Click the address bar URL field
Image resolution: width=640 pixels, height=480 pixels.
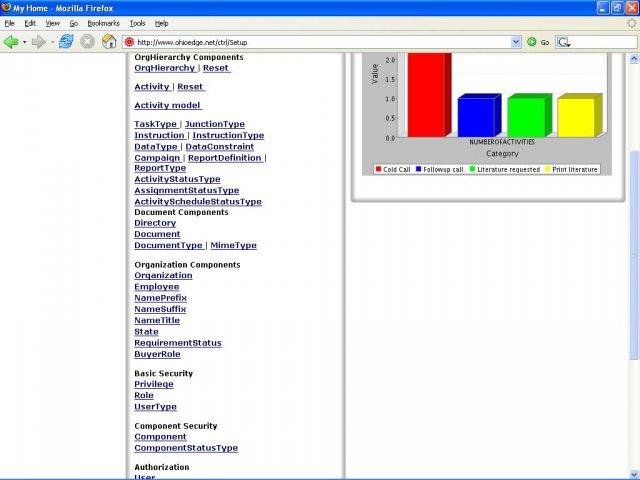[x=322, y=42]
